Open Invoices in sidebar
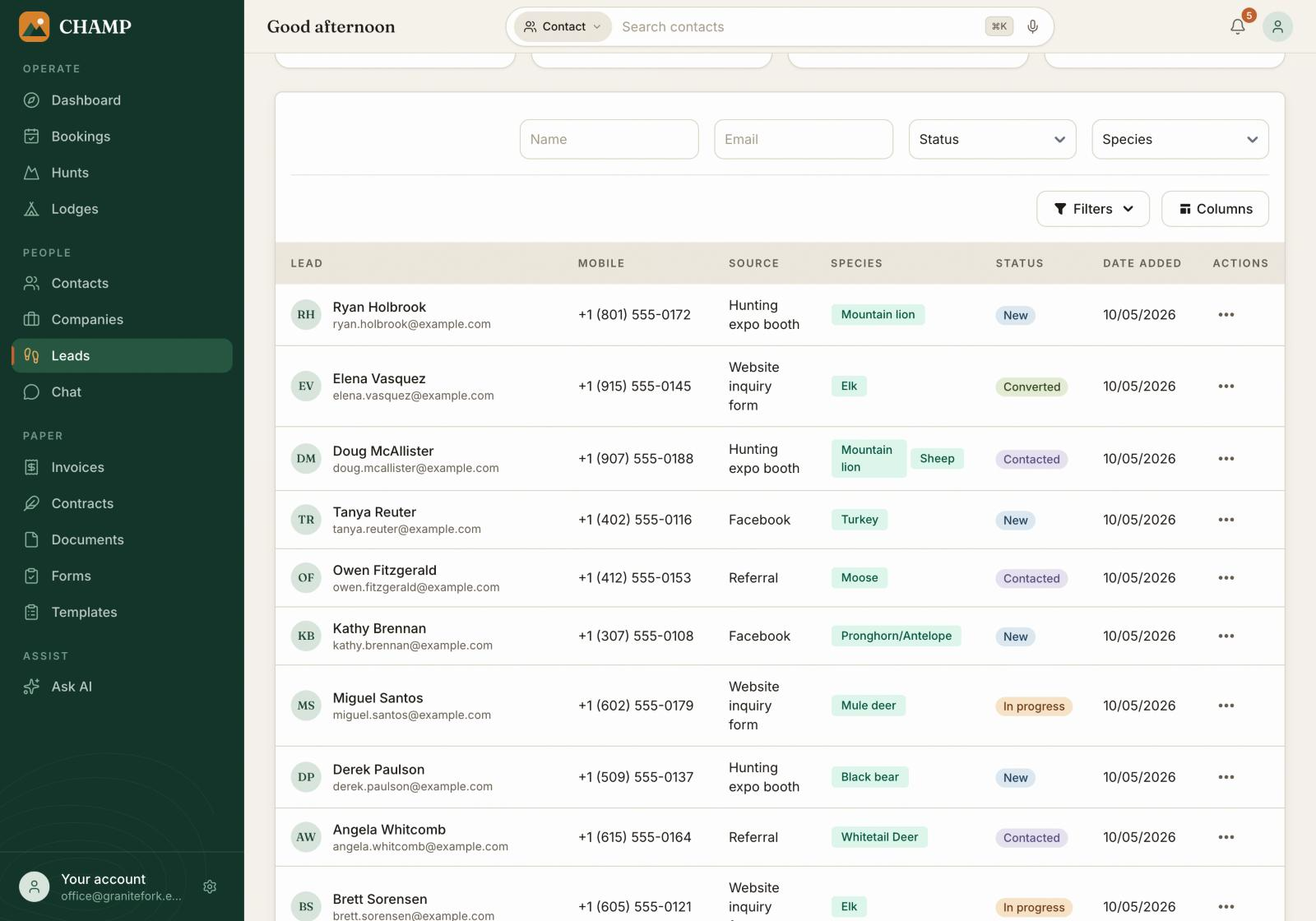 122,467
